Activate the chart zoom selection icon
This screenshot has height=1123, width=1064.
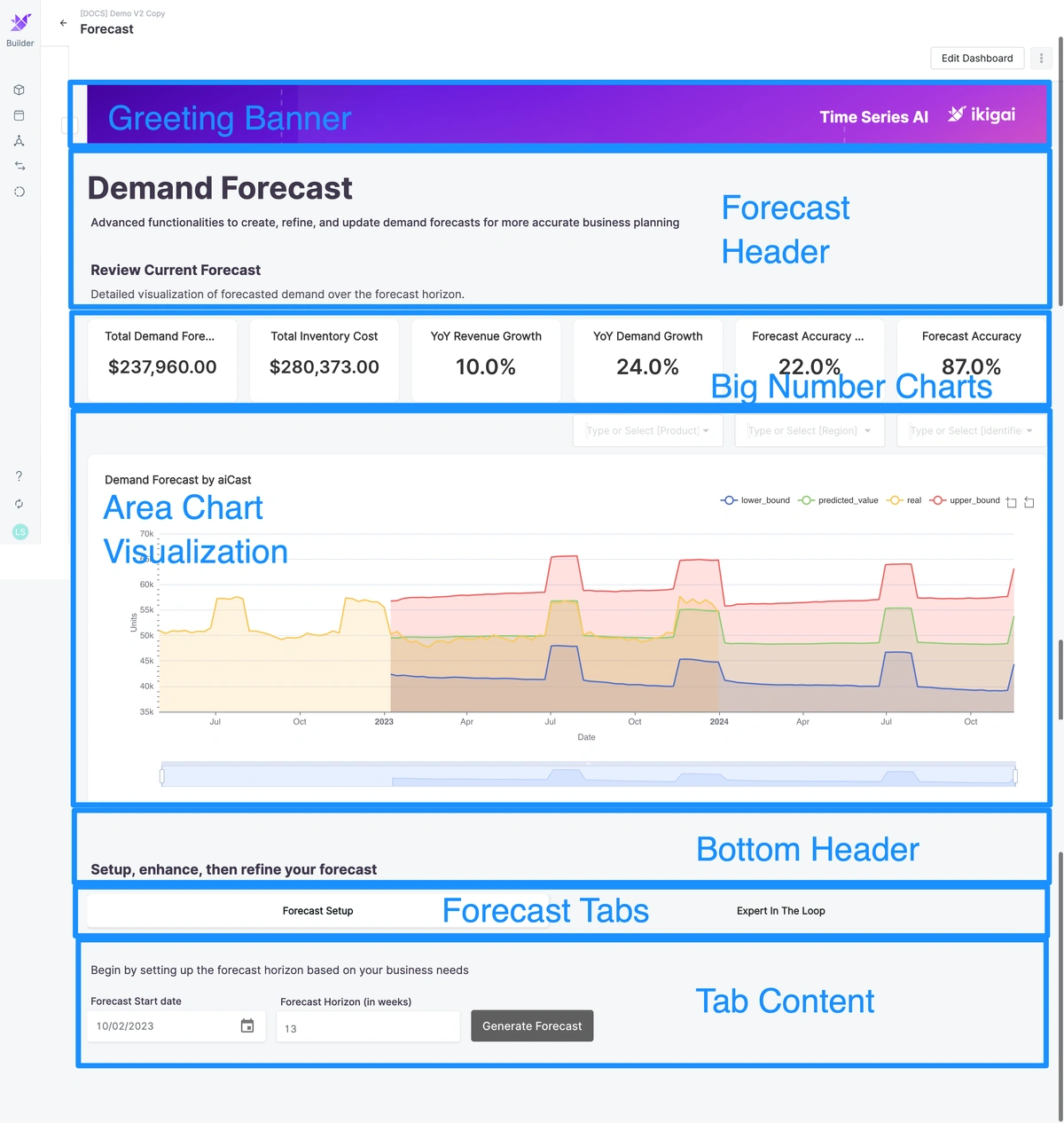1011,503
